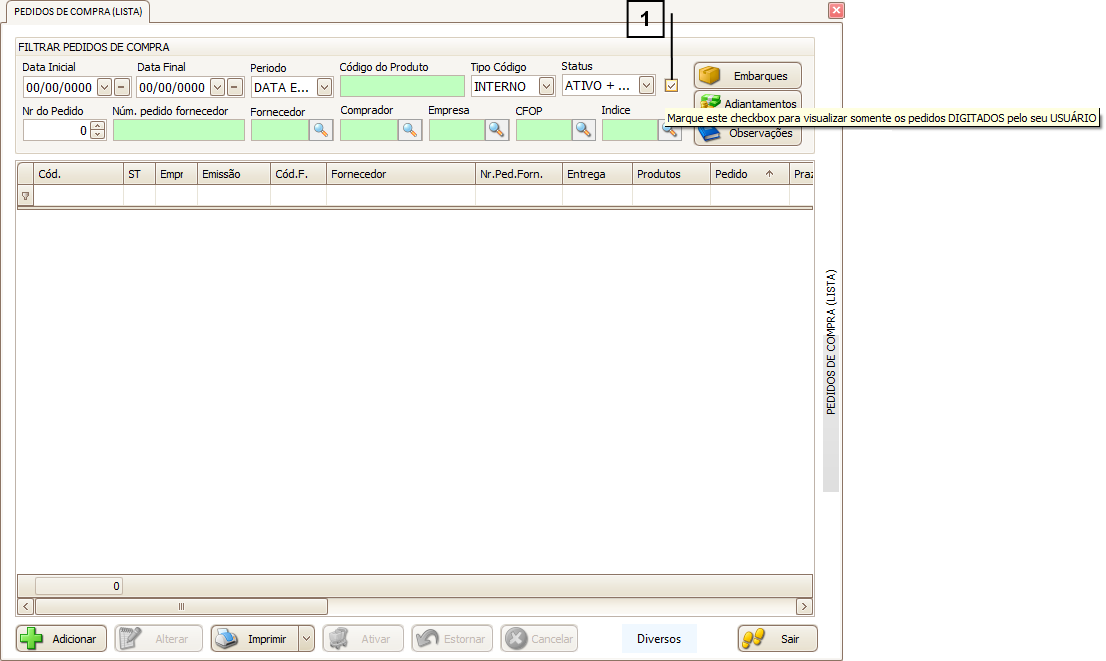This screenshot has width=1106, height=661.
Task: Click Adicionar green plus button
Action: [62, 639]
